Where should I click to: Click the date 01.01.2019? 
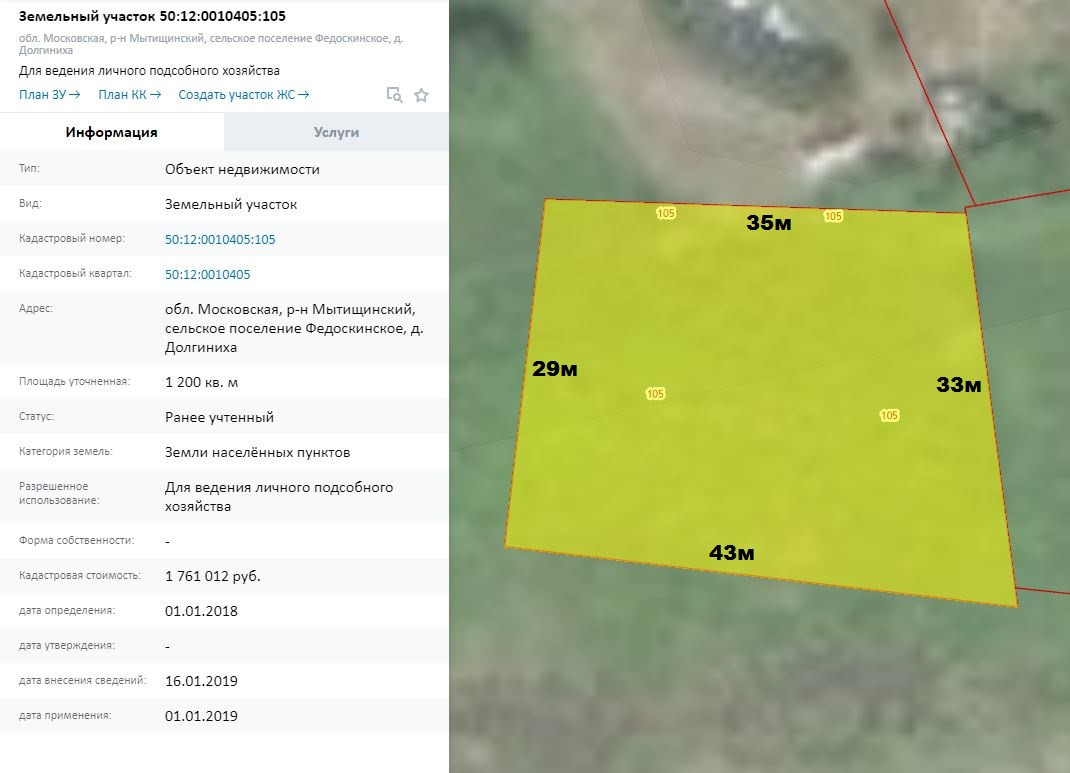point(201,716)
